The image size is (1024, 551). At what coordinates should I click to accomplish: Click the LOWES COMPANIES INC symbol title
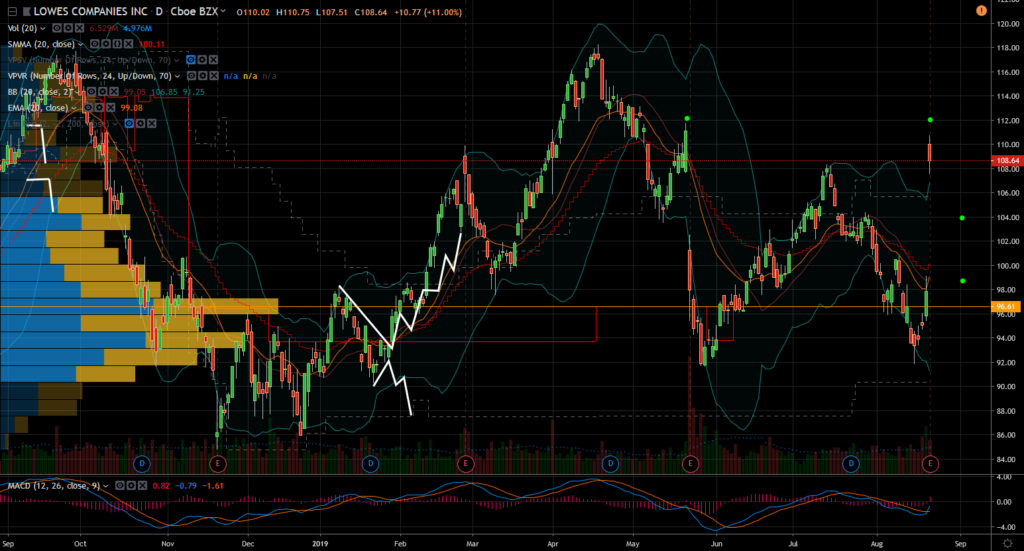[x=90, y=12]
